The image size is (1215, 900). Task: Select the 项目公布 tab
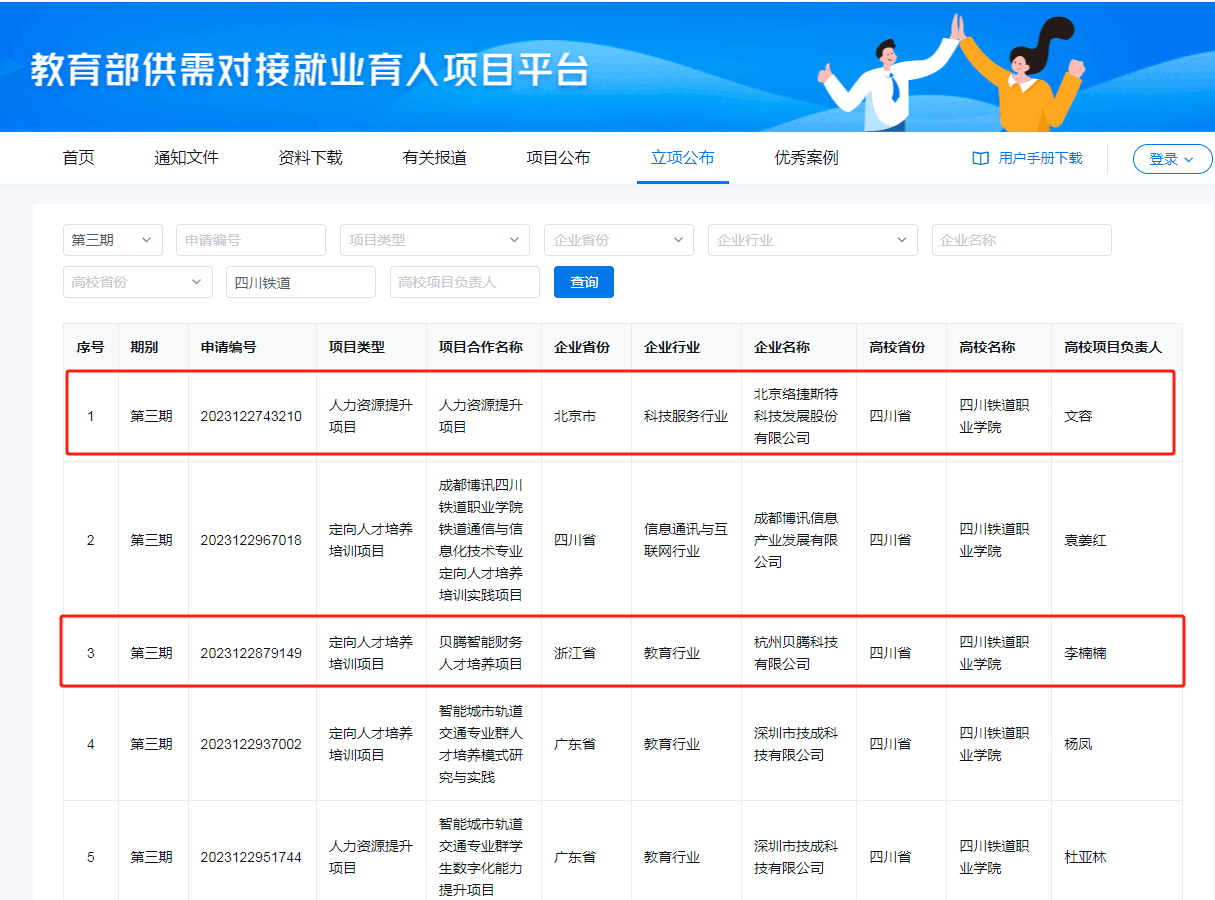558,158
